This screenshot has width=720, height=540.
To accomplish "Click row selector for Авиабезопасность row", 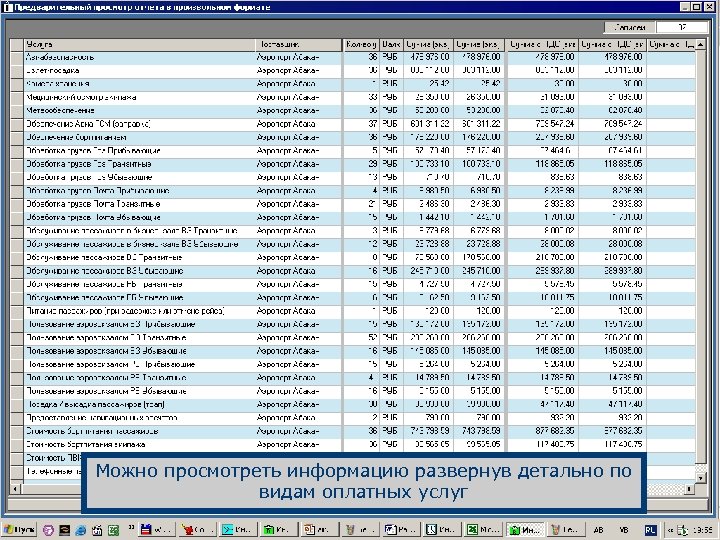I will (17, 57).
